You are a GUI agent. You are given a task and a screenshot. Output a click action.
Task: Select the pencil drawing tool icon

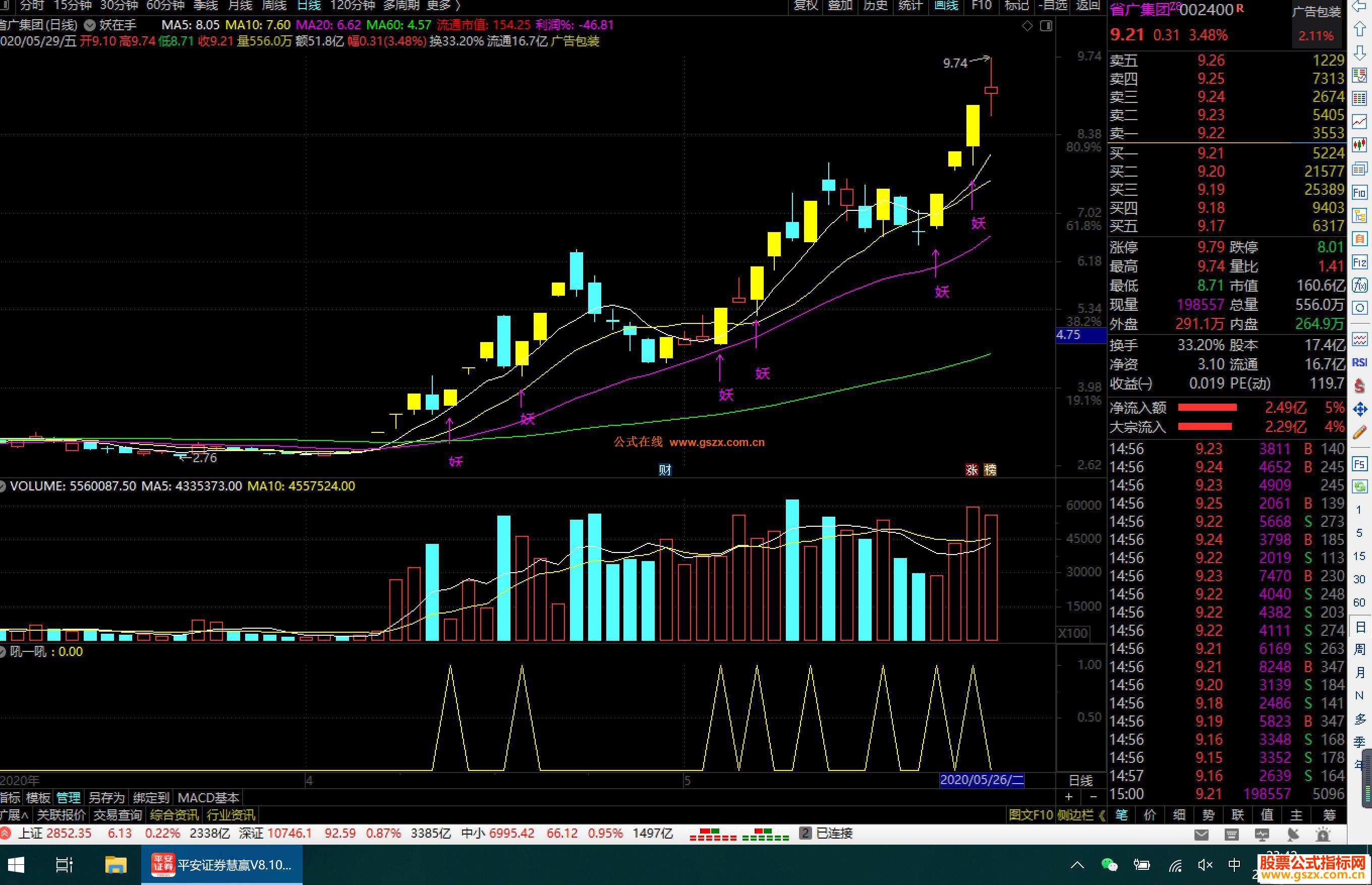[1359, 432]
